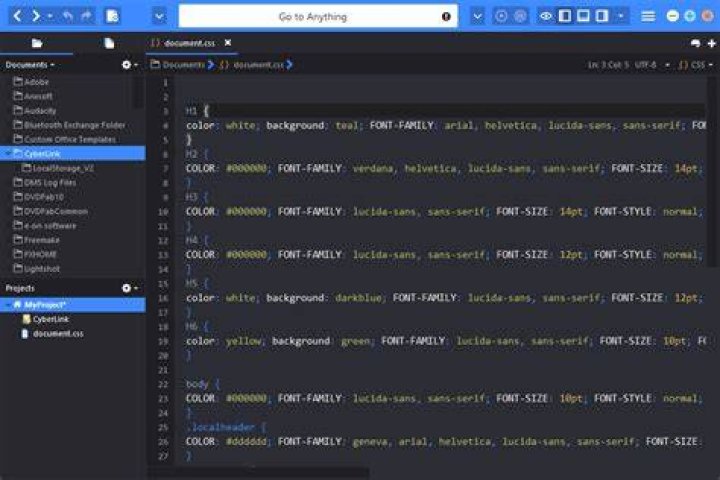Screen dimensions: 720x480
Task: Select the DMS Log Files folder
Action: [45, 182]
